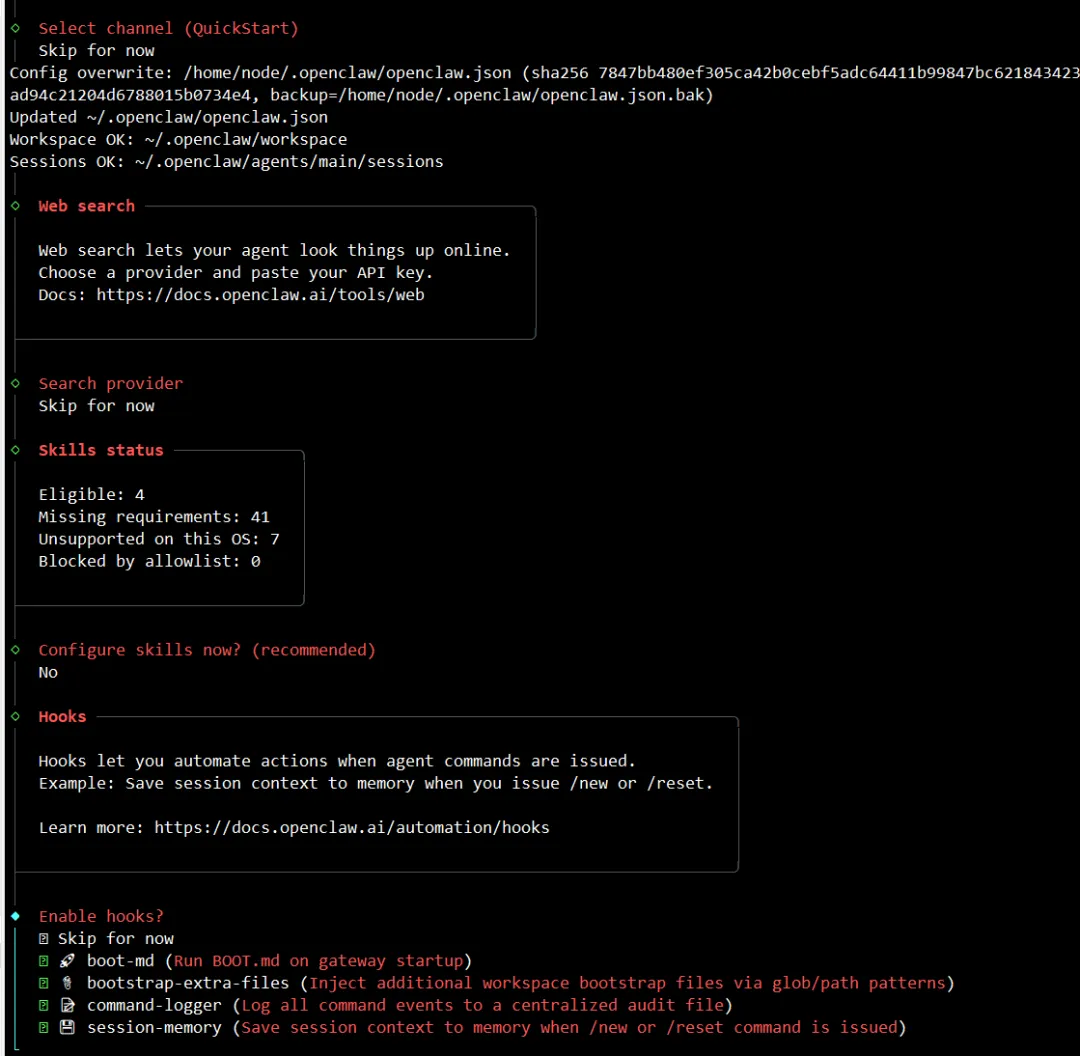Toggle the boot-md hook checkbox
This screenshot has width=1080, height=1056.
[x=43, y=960]
